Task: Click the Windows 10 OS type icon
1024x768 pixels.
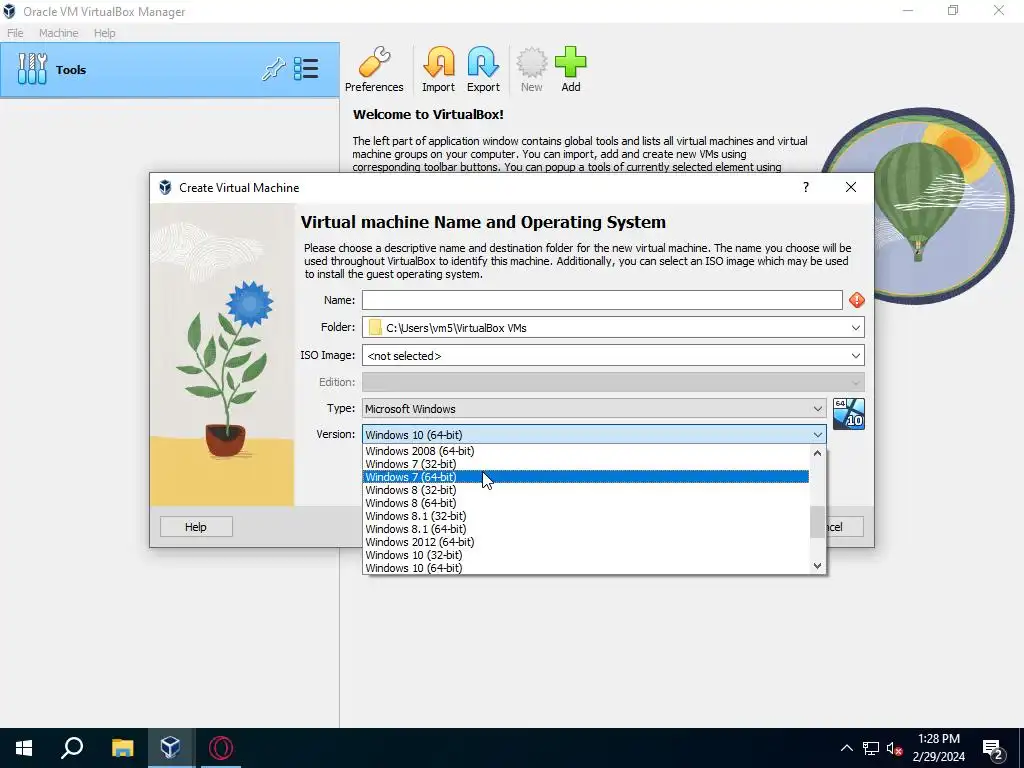Action: [849, 414]
